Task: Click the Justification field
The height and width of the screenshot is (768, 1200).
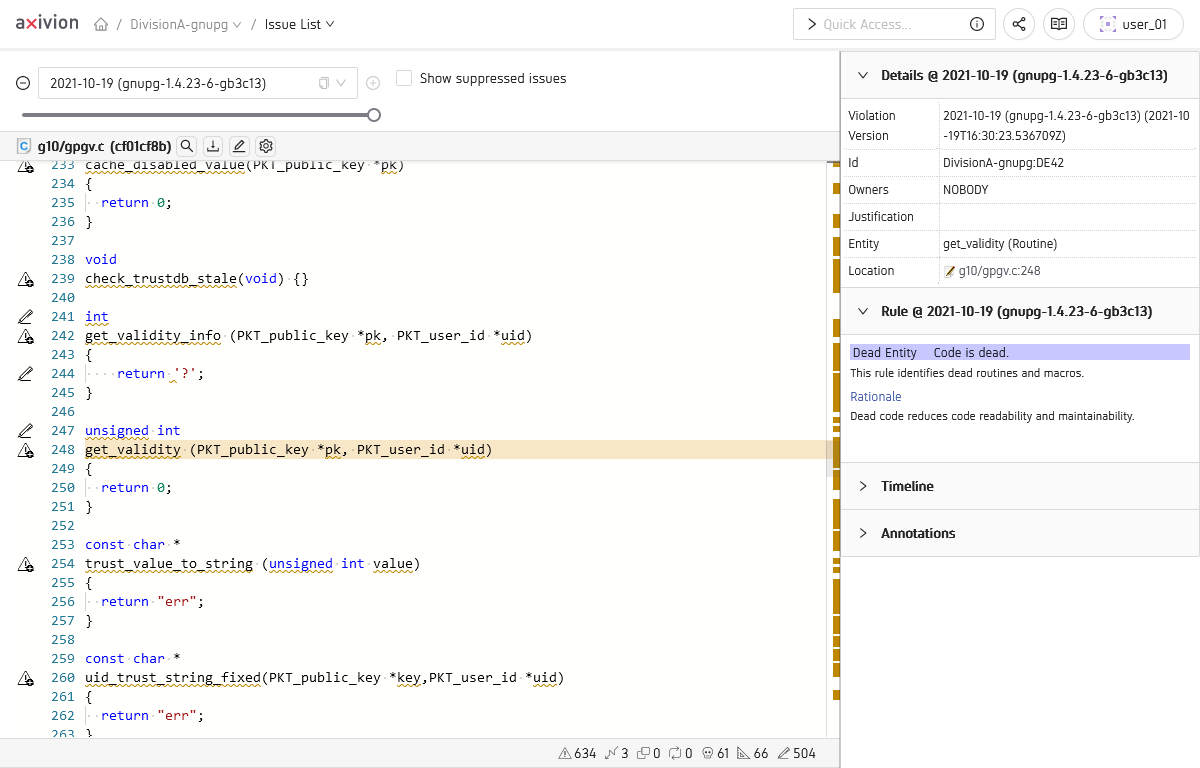Action: tap(1068, 217)
